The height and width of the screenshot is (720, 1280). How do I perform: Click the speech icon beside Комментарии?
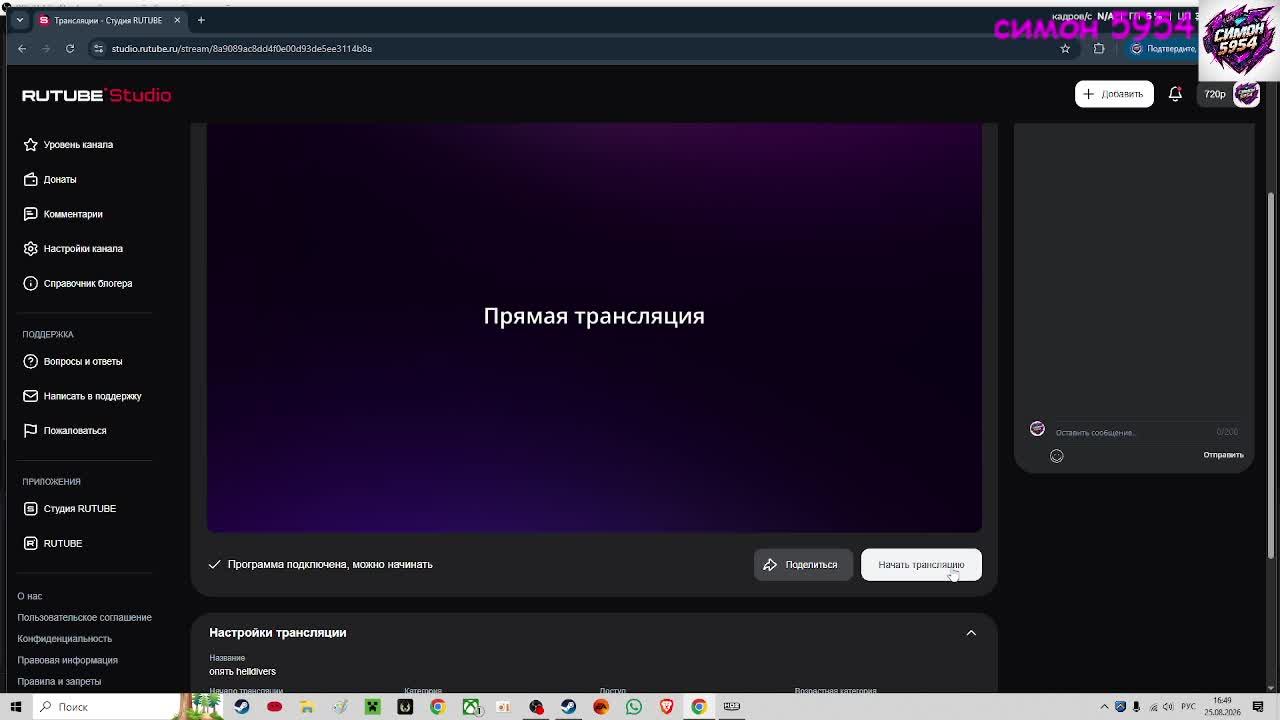[30, 214]
